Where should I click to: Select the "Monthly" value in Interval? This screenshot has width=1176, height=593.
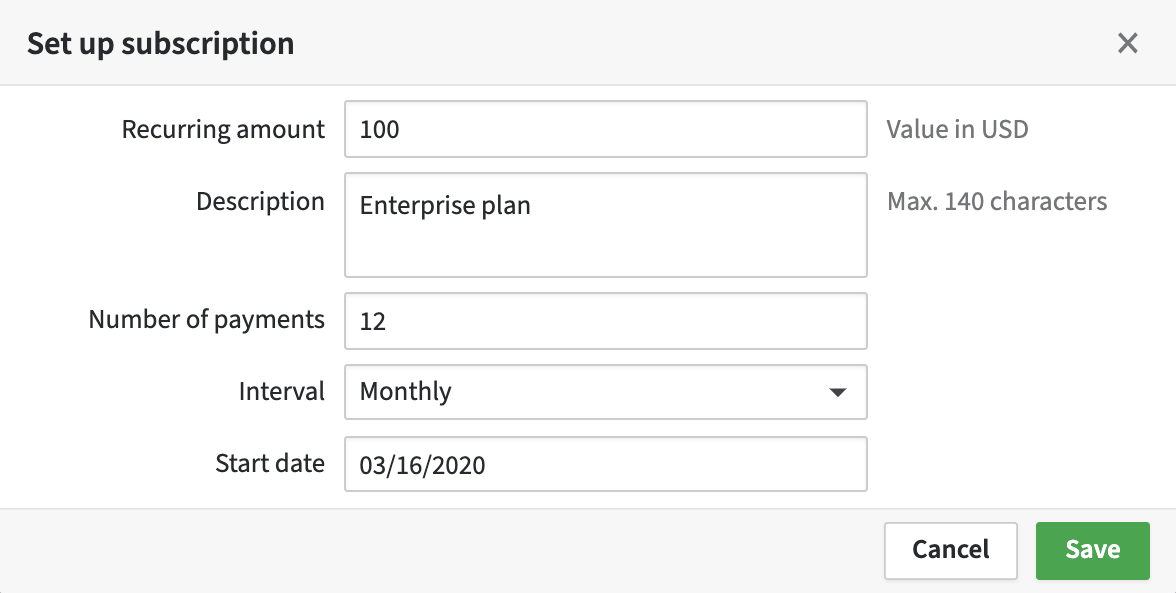click(x=405, y=391)
